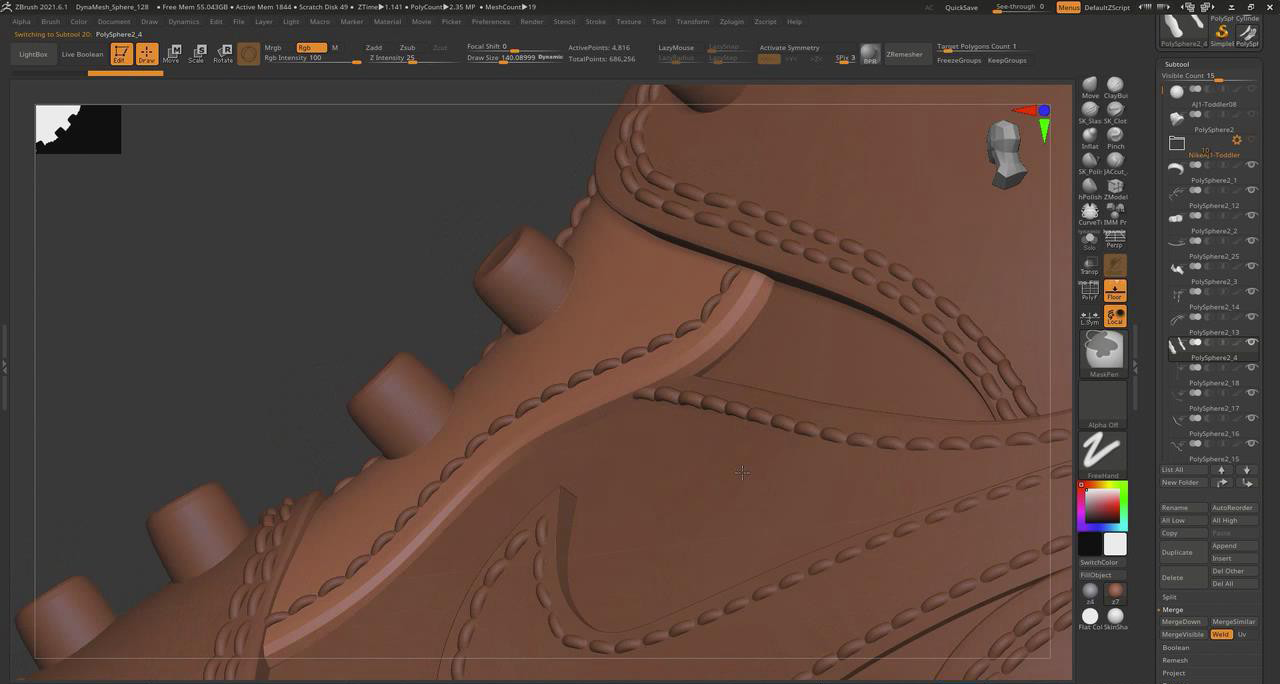Pick the ZModeler brush
1280x684 pixels.
pyautogui.click(x=1115, y=189)
